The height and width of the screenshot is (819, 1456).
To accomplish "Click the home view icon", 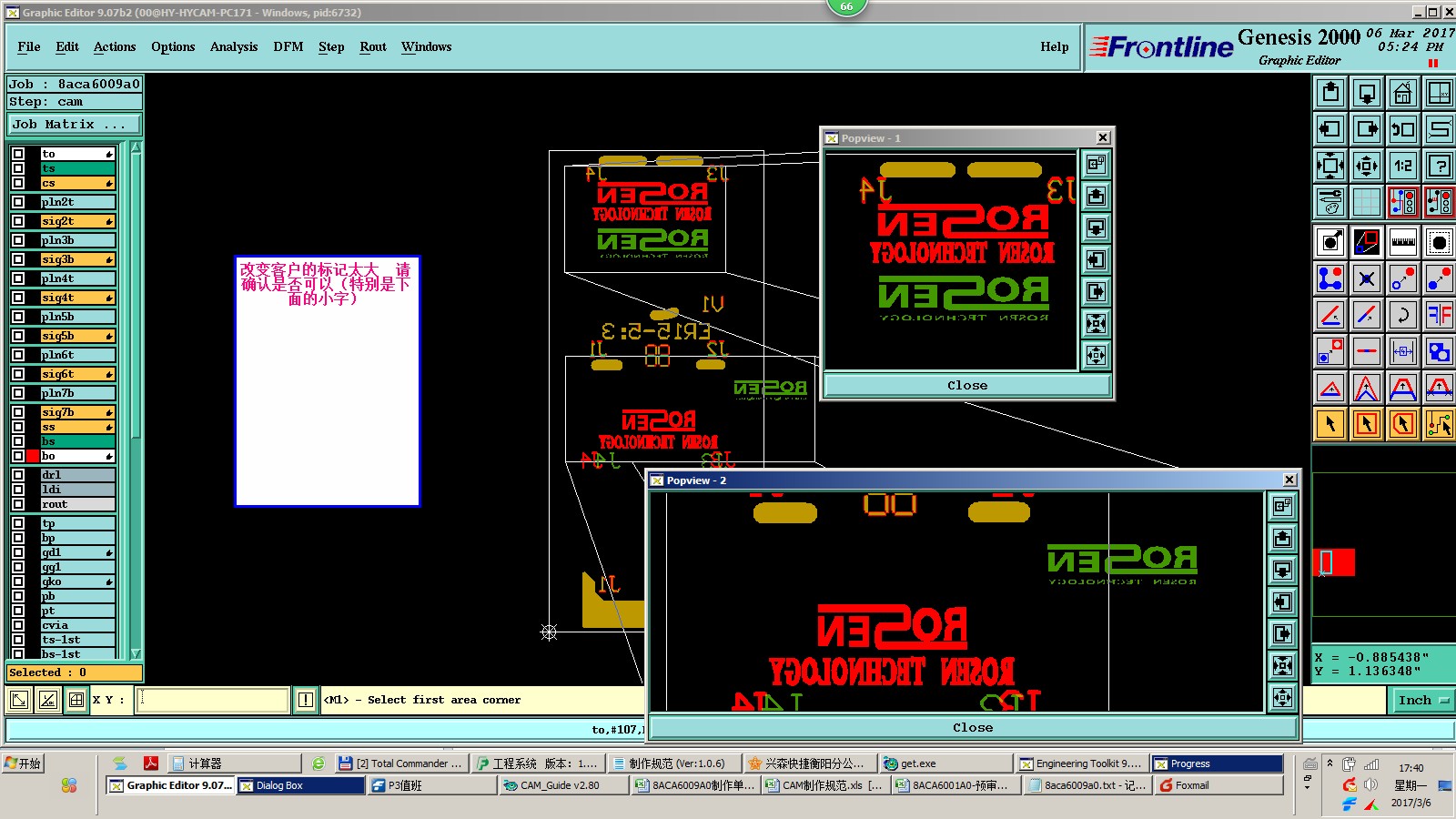I will click(x=1403, y=93).
